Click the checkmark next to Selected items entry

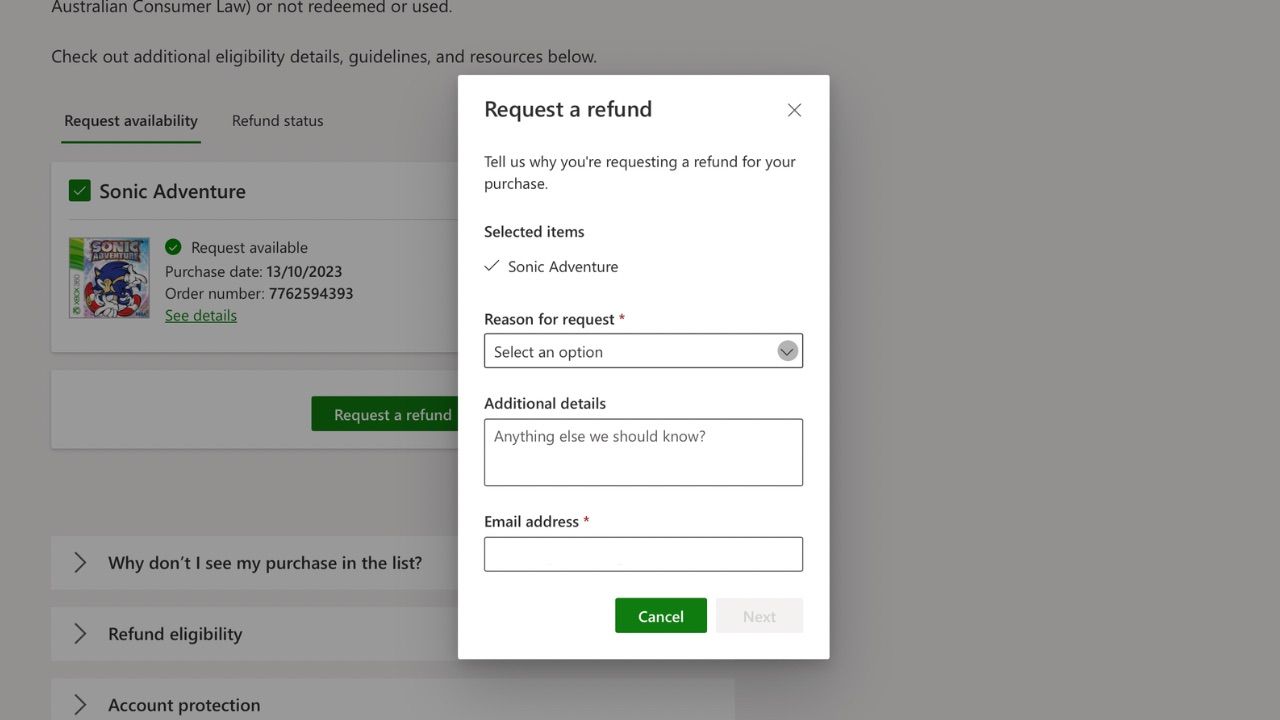pos(491,266)
